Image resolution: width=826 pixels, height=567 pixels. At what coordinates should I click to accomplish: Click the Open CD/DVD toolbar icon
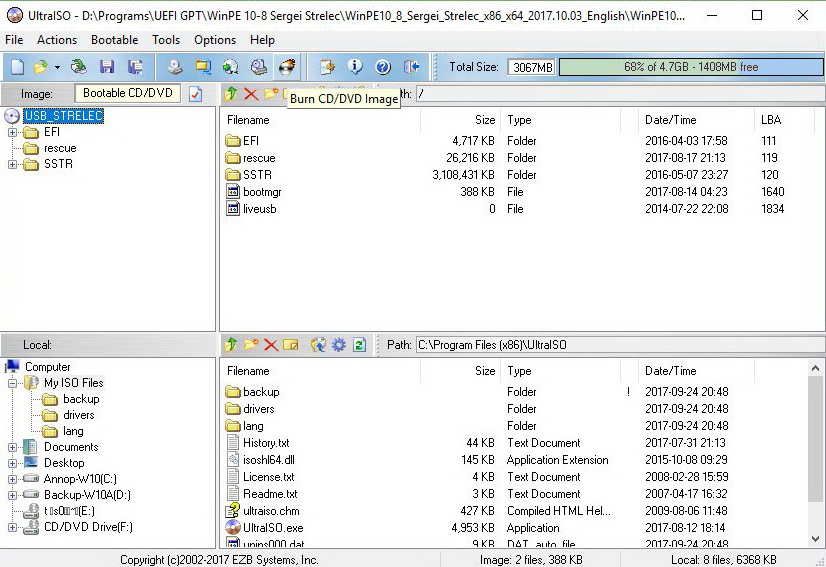(79, 67)
